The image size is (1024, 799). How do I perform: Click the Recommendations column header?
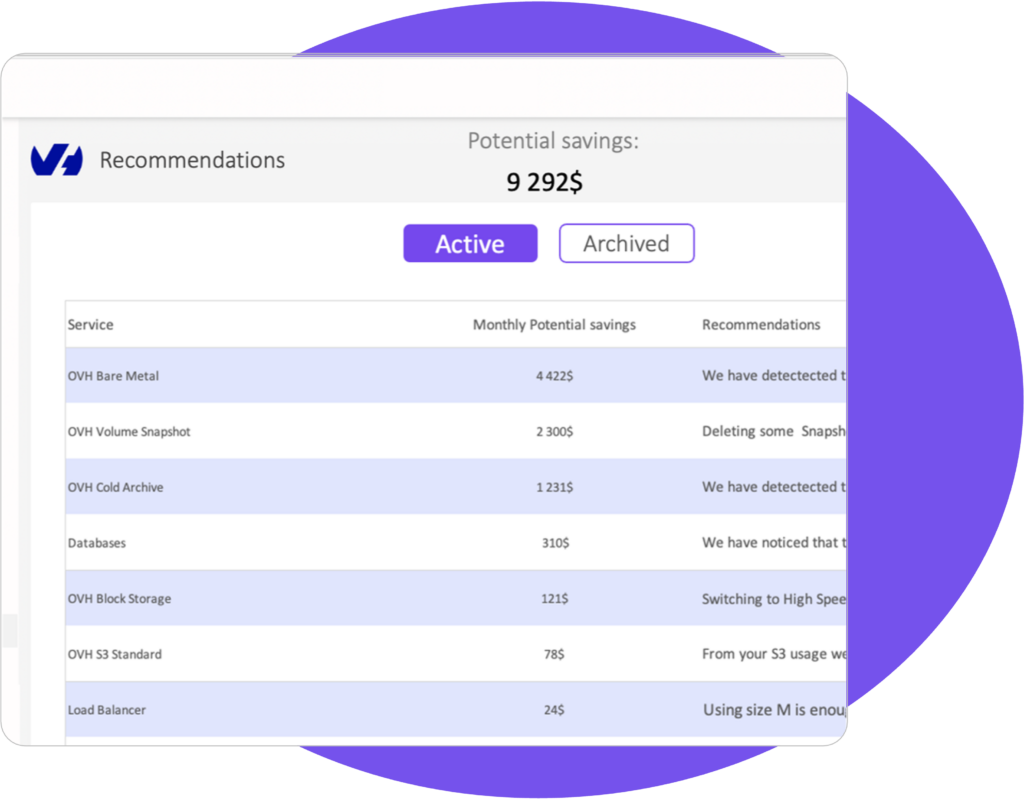(x=761, y=325)
